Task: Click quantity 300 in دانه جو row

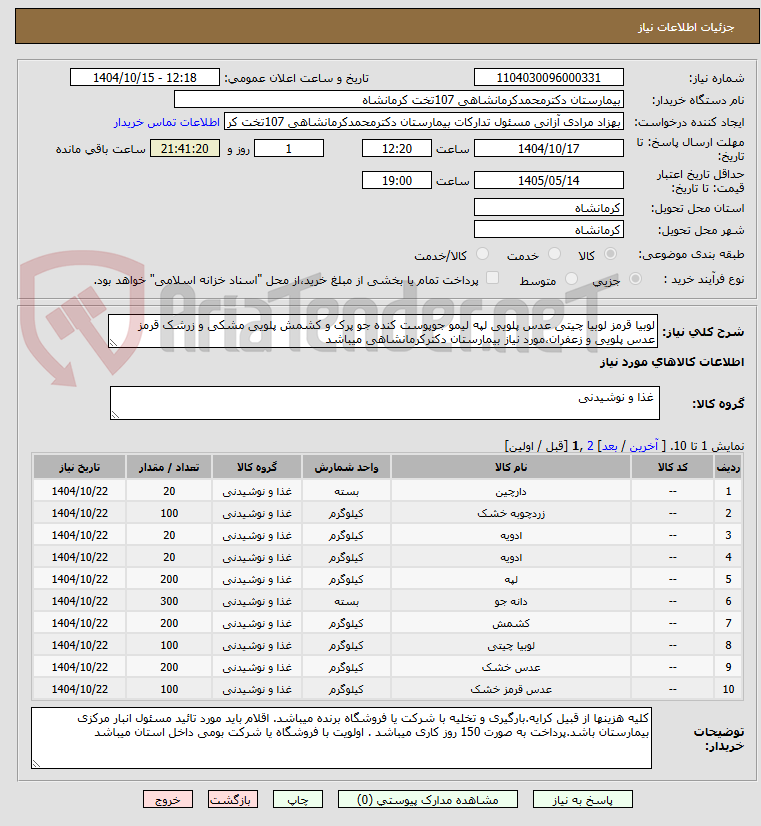Action: 169,601
